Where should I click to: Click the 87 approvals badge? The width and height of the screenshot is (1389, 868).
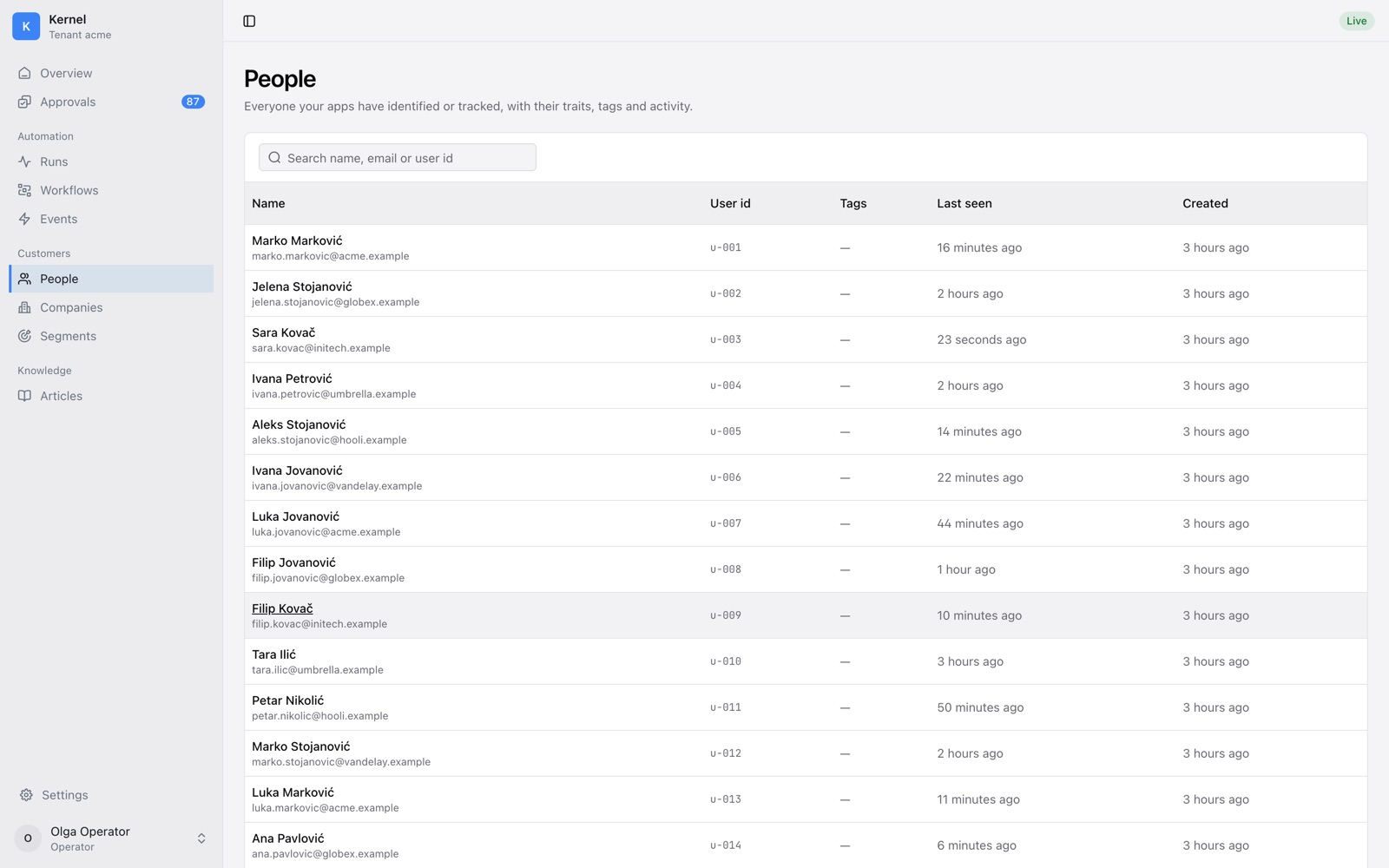coord(193,102)
